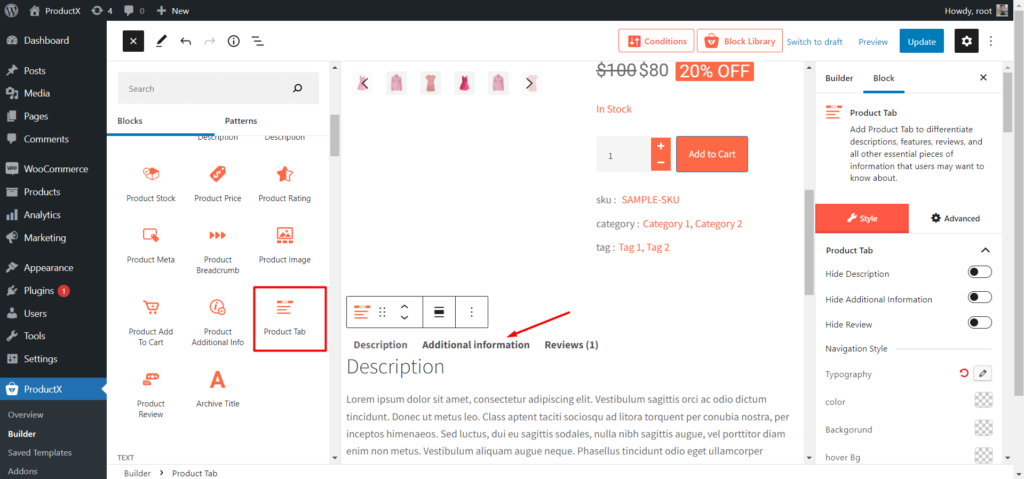Toggle the Hide Review switch

(x=980, y=323)
